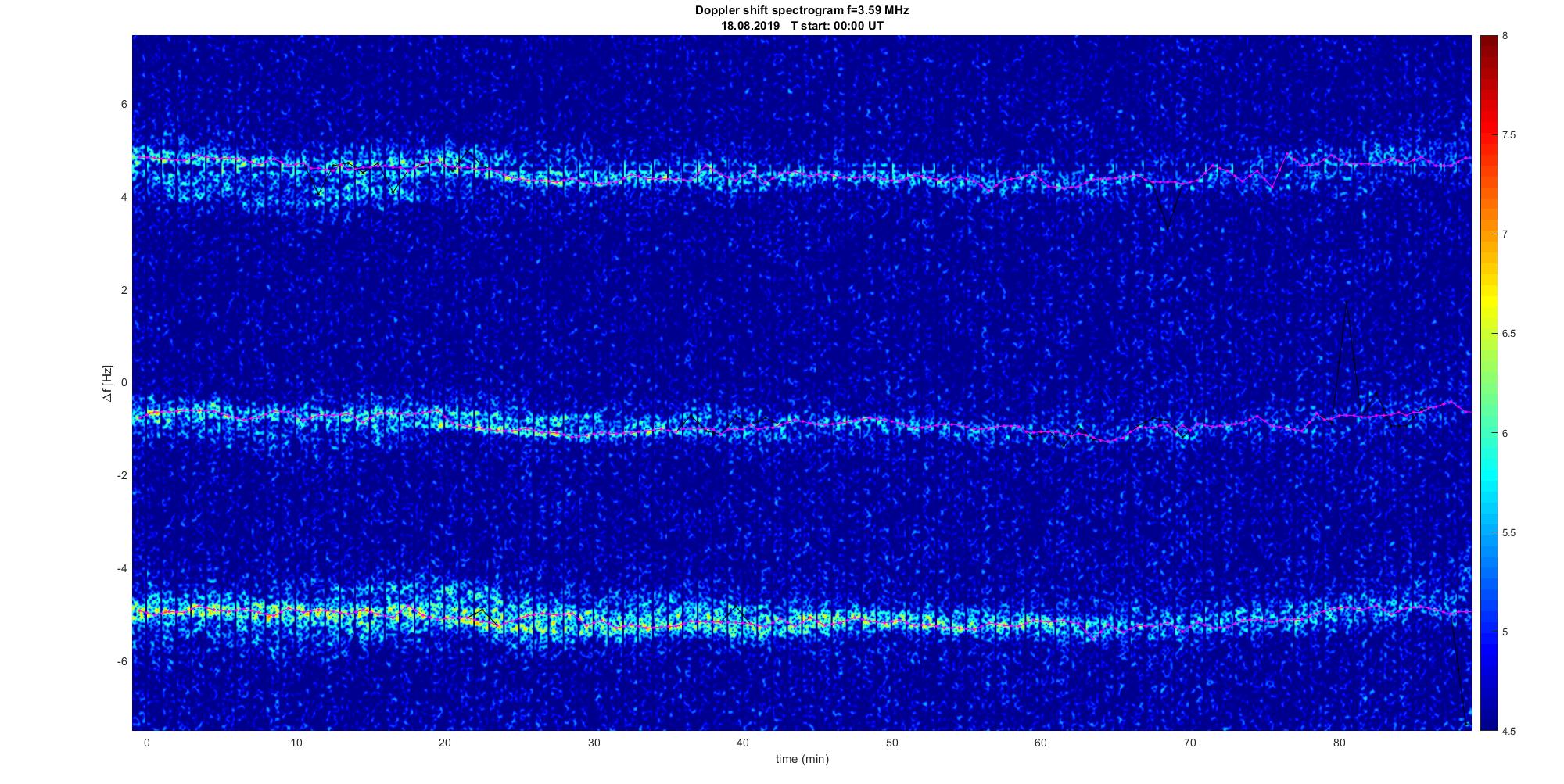
Task: Click the x-axis tick label 80
Action: tap(1340, 743)
